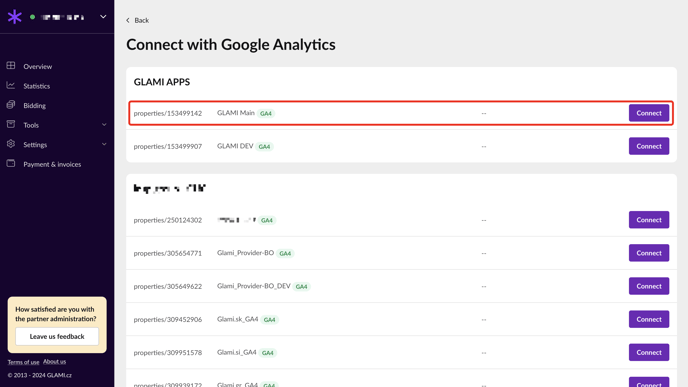Click the Back arrow chevron icon
Image resolution: width=688 pixels, height=387 pixels.
coord(128,20)
